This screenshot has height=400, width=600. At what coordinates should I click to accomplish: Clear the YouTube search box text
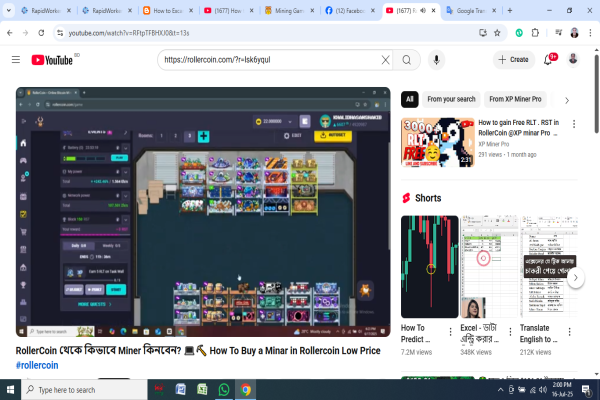[x=385, y=60]
